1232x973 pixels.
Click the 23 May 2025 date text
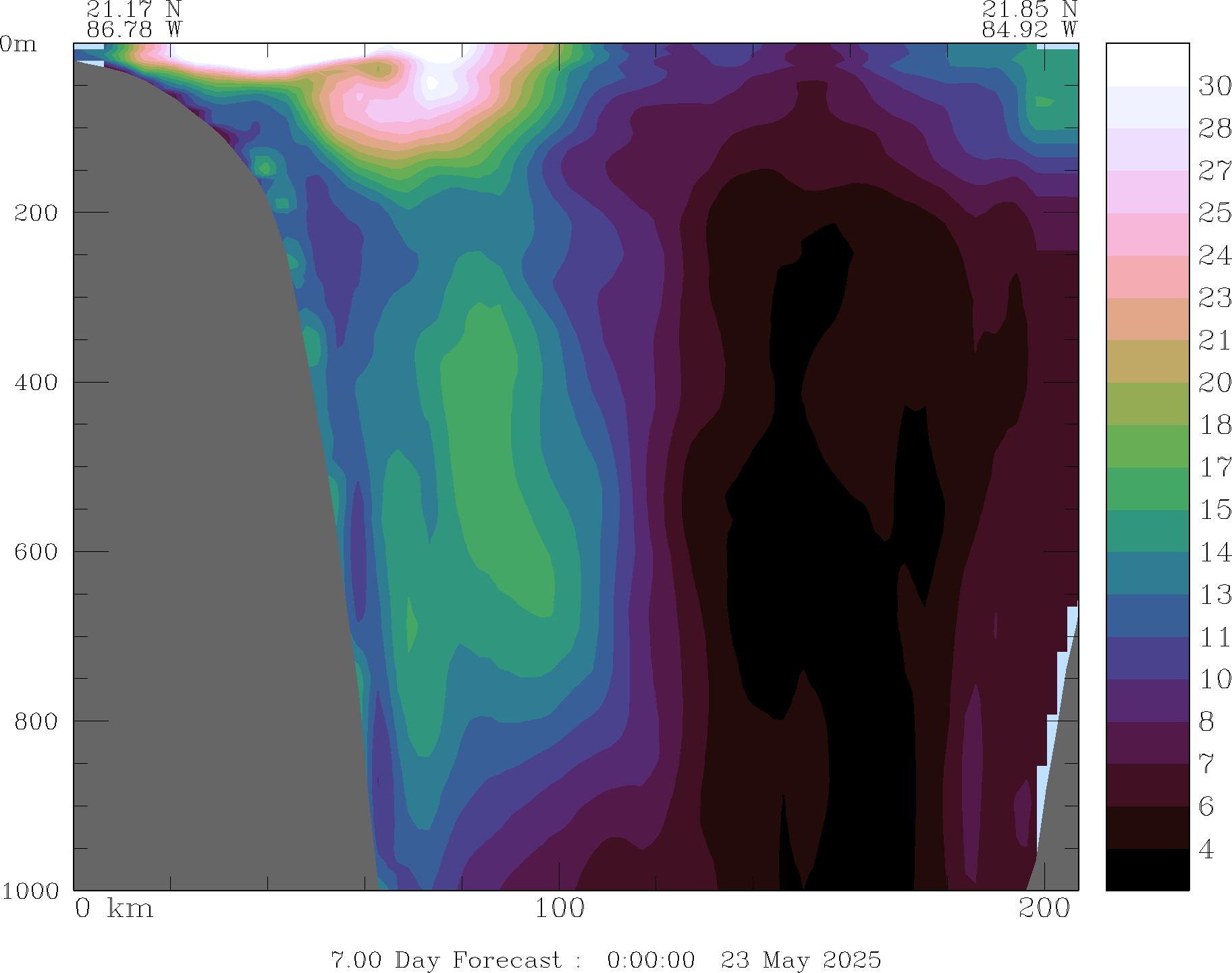pos(801,960)
